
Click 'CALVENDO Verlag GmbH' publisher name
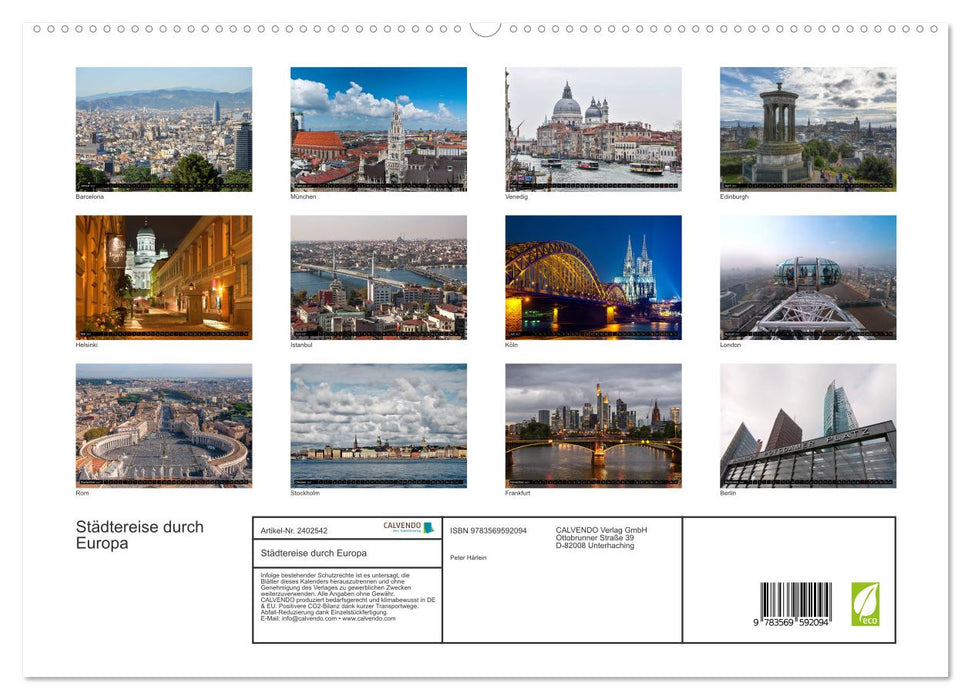click(601, 530)
